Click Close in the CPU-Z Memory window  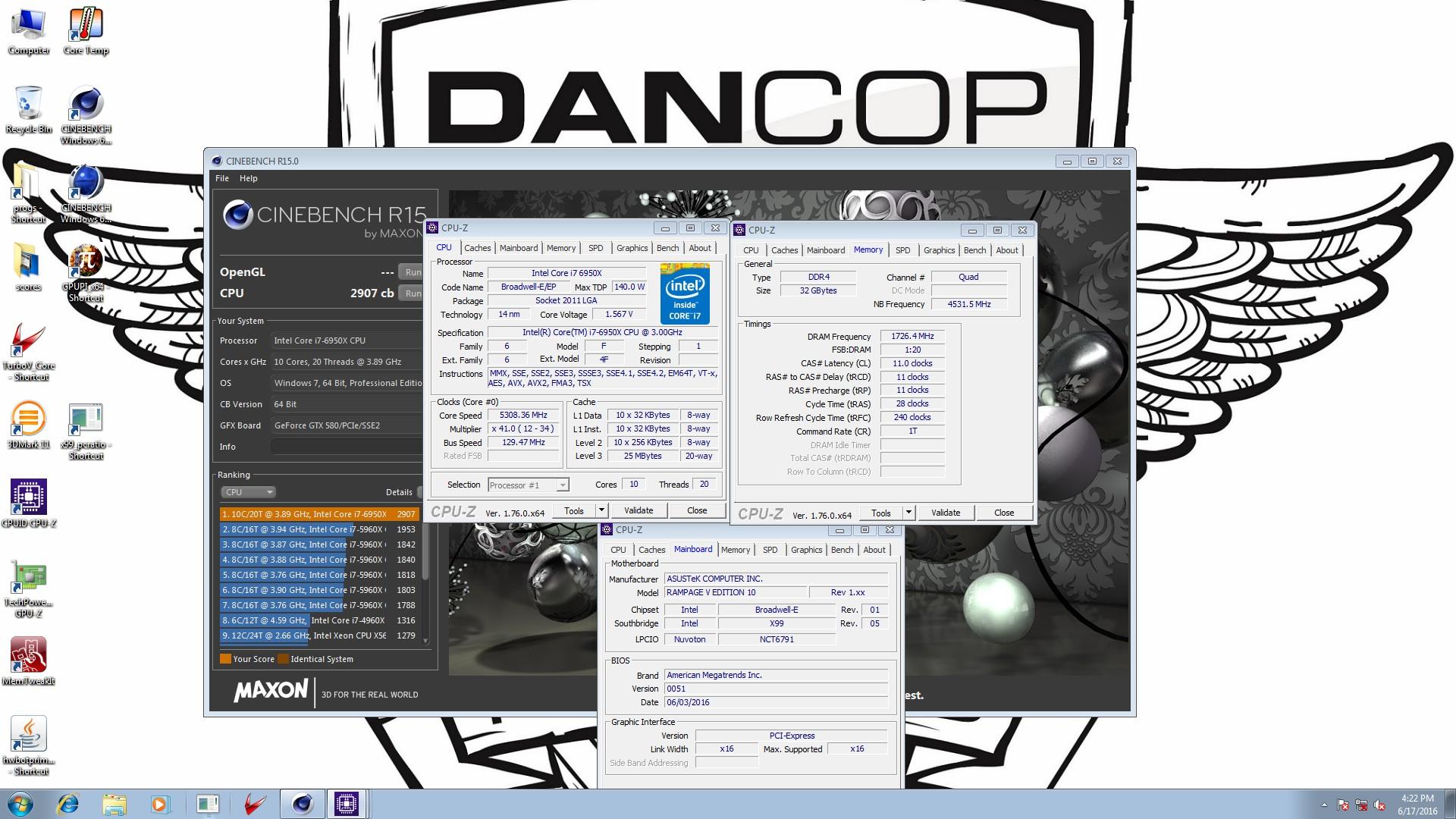(1004, 513)
